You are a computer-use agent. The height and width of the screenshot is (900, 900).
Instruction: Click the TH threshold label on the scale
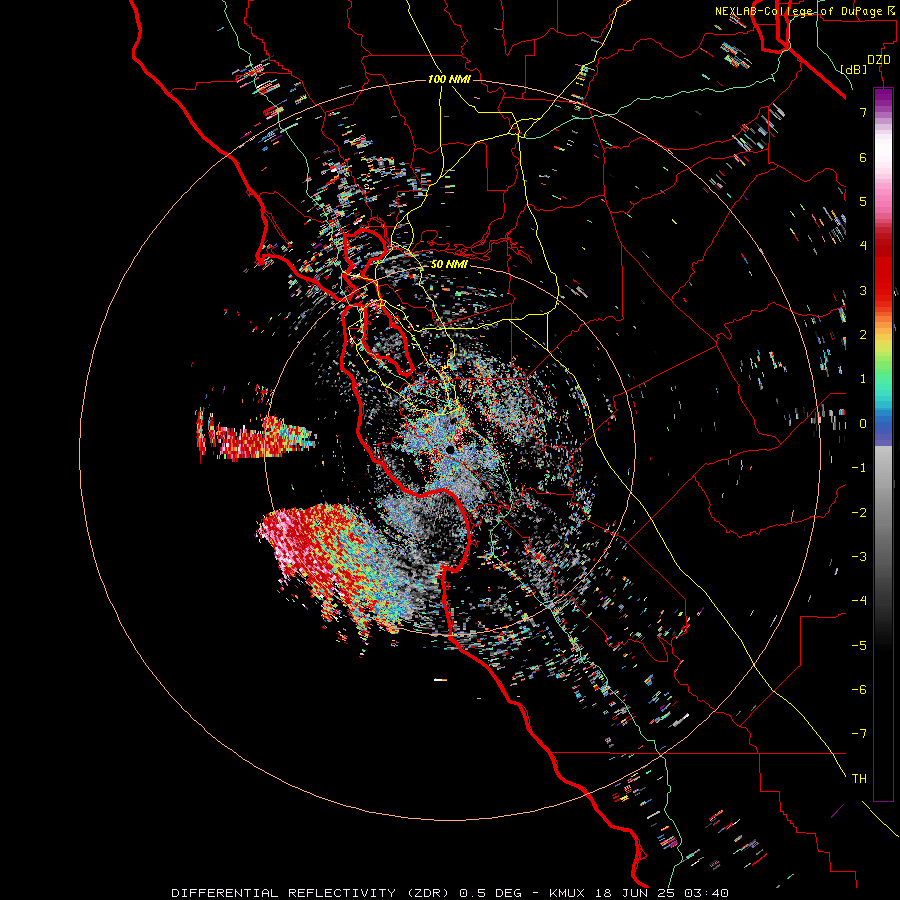859,779
